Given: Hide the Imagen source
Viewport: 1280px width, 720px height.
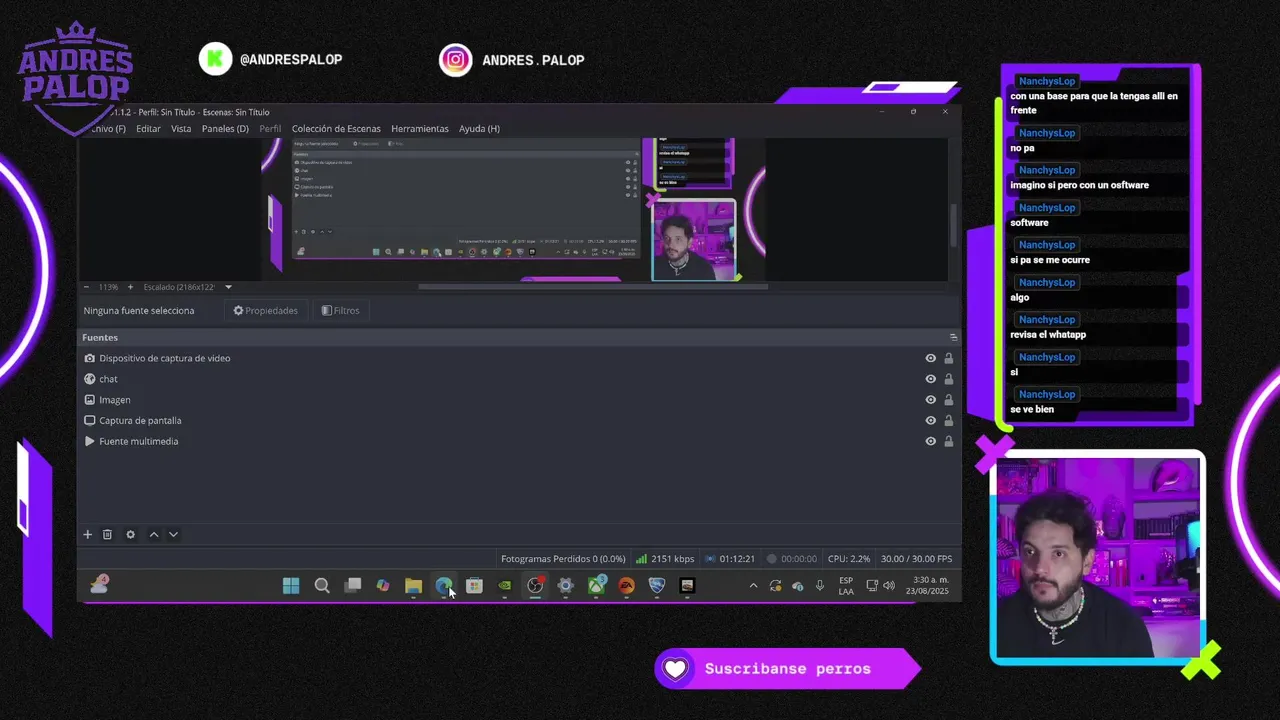Looking at the screenshot, I should click(931, 400).
